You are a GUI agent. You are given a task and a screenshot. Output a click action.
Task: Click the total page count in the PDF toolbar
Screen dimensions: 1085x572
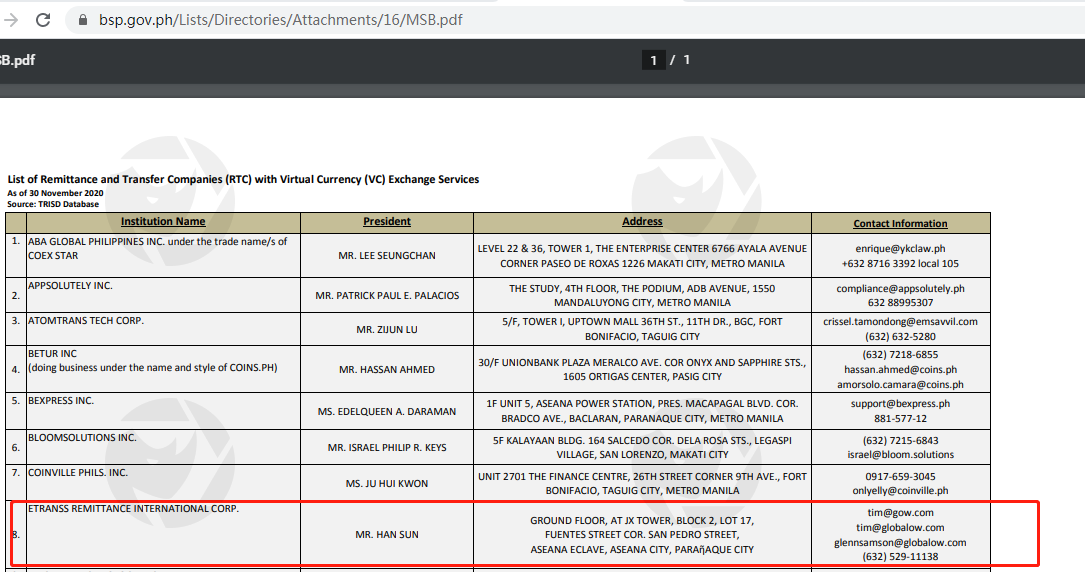(x=687, y=61)
